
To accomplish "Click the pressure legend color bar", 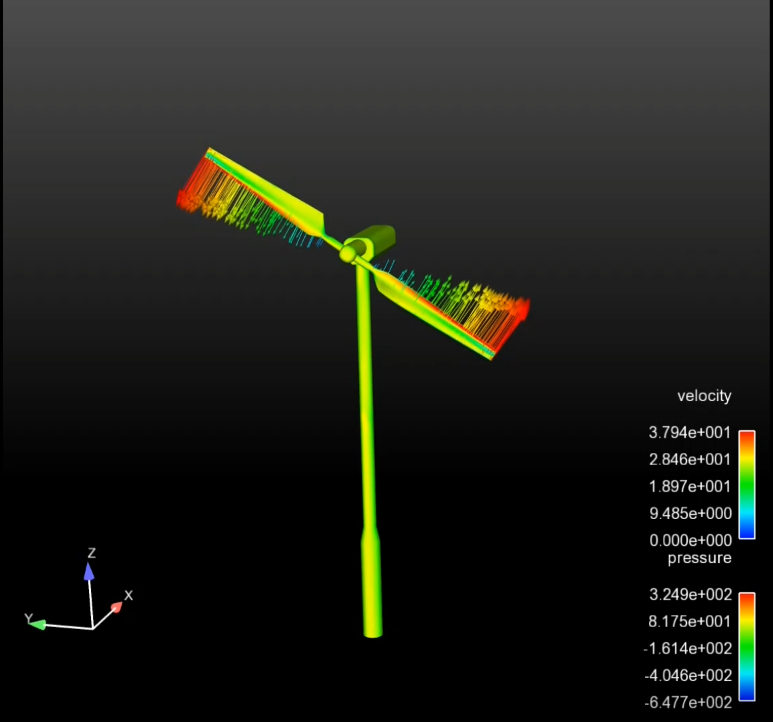I will (746, 648).
